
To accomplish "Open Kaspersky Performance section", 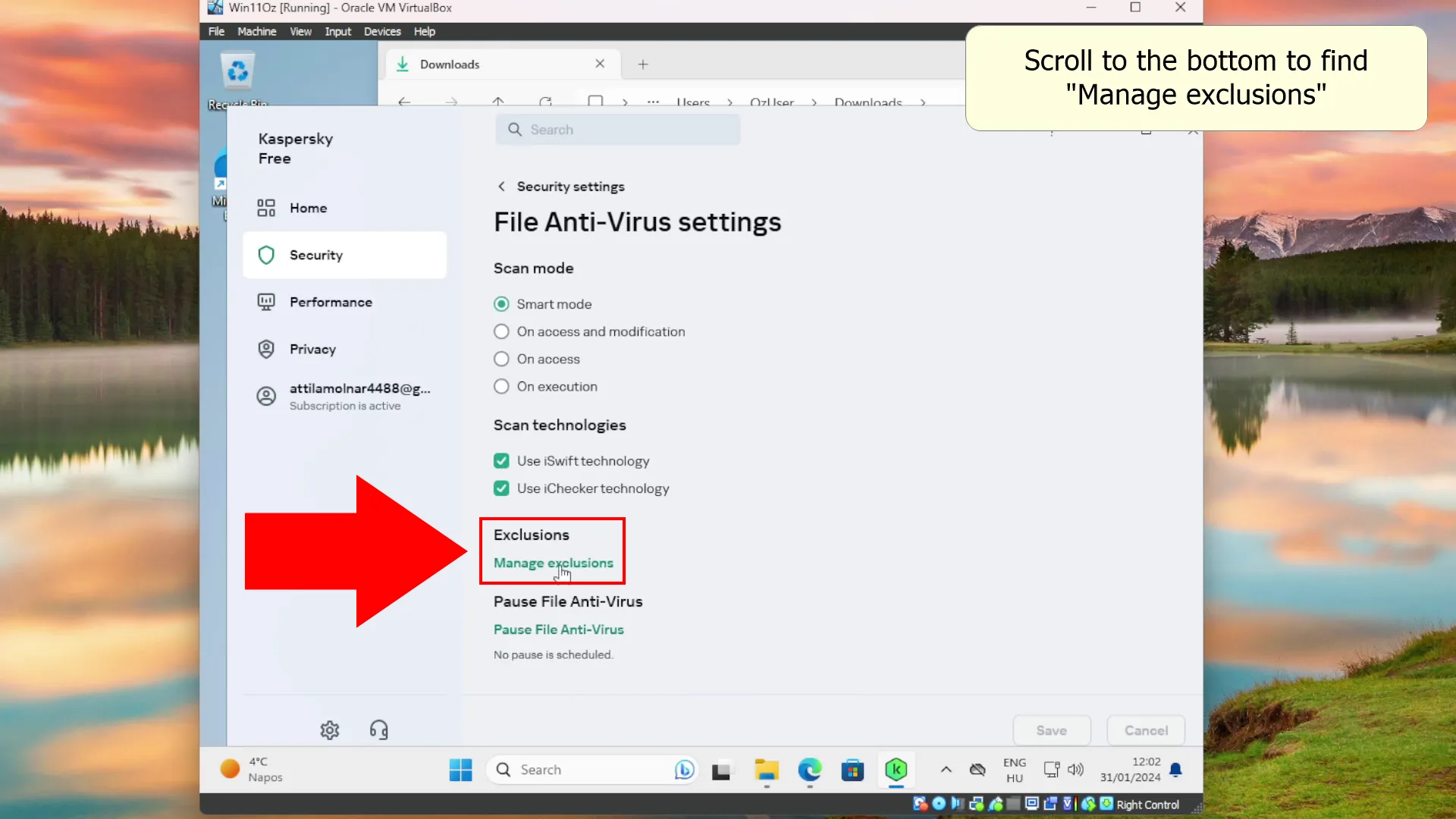I will coord(331,301).
